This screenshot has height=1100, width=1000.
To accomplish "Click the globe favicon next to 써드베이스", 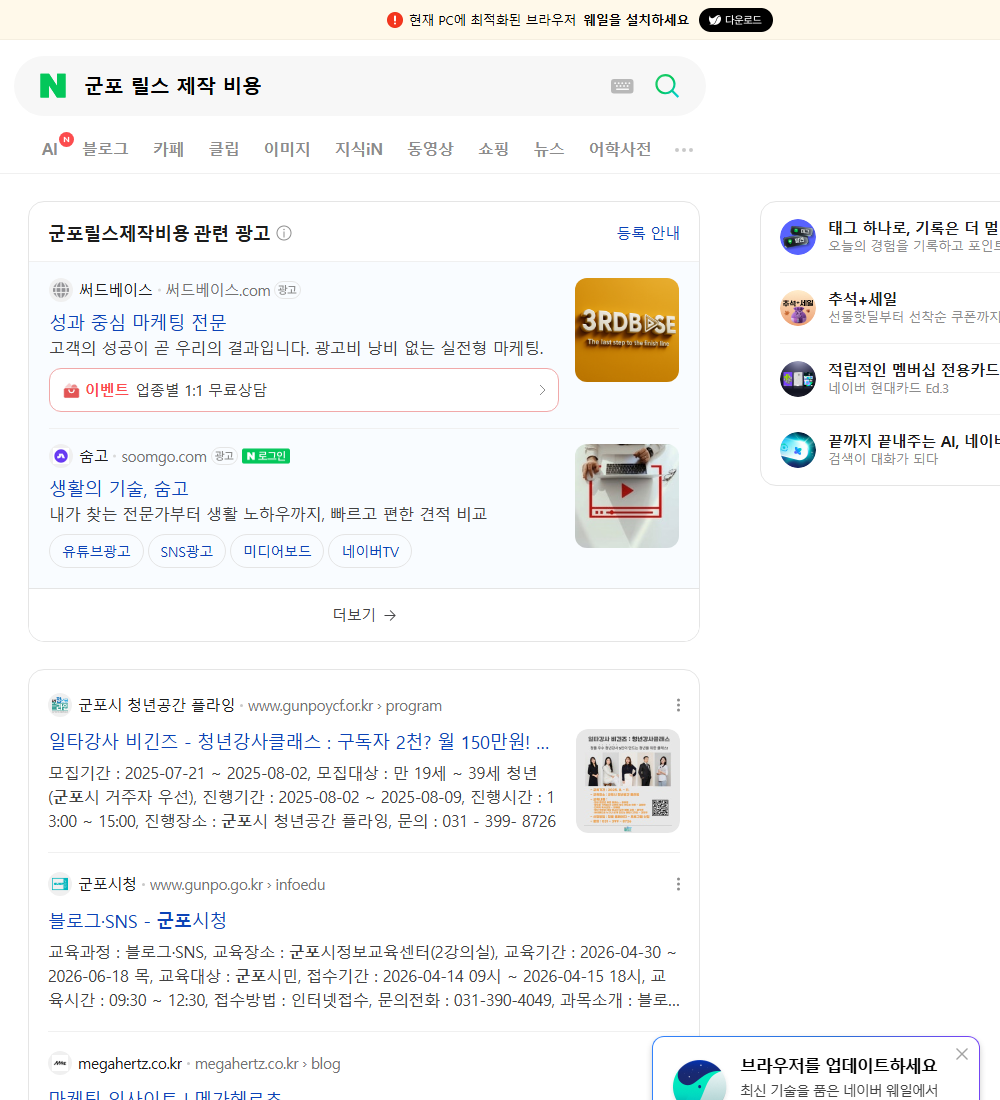I will point(61,290).
